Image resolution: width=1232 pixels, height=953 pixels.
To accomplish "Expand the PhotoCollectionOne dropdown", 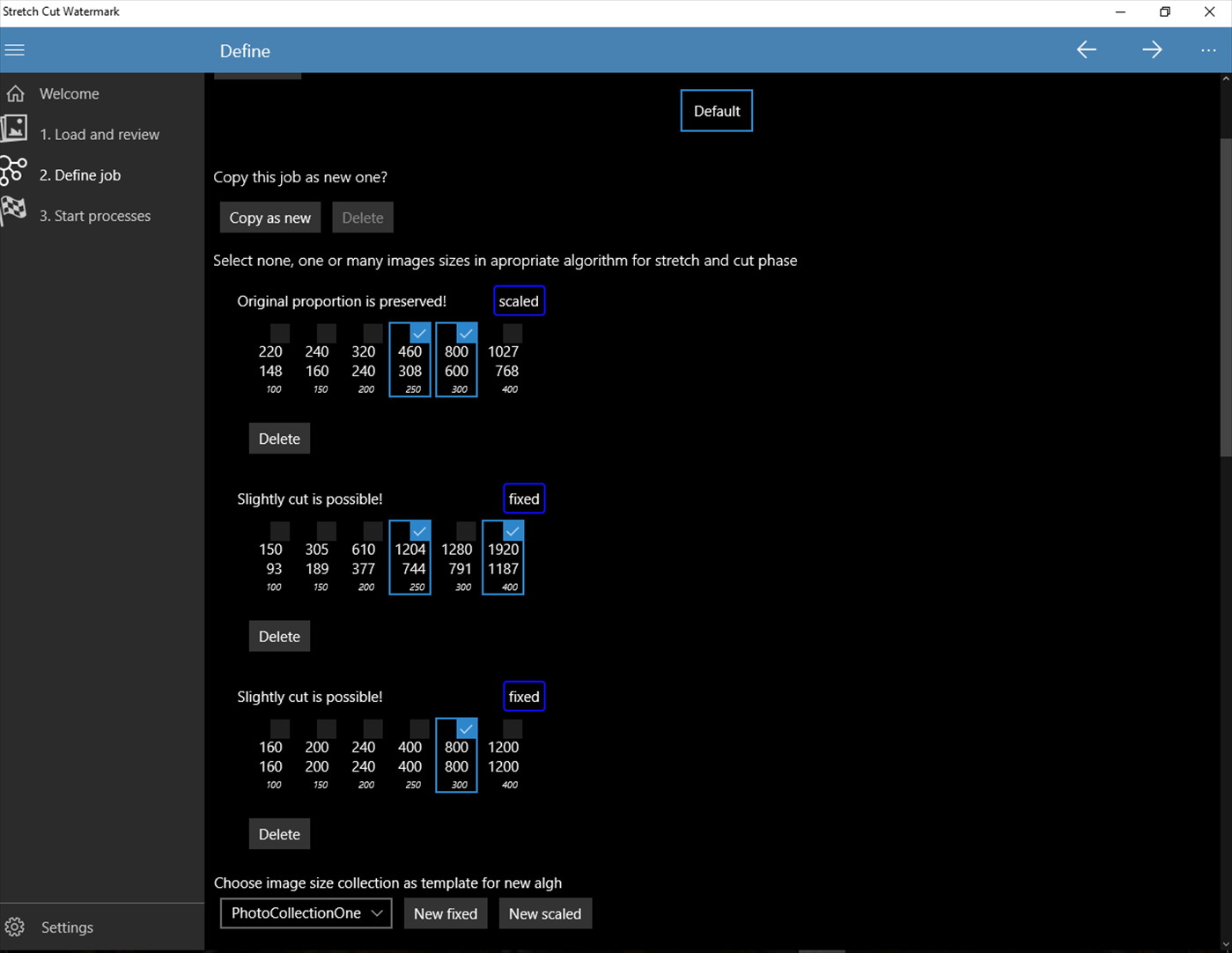I will tap(306, 913).
